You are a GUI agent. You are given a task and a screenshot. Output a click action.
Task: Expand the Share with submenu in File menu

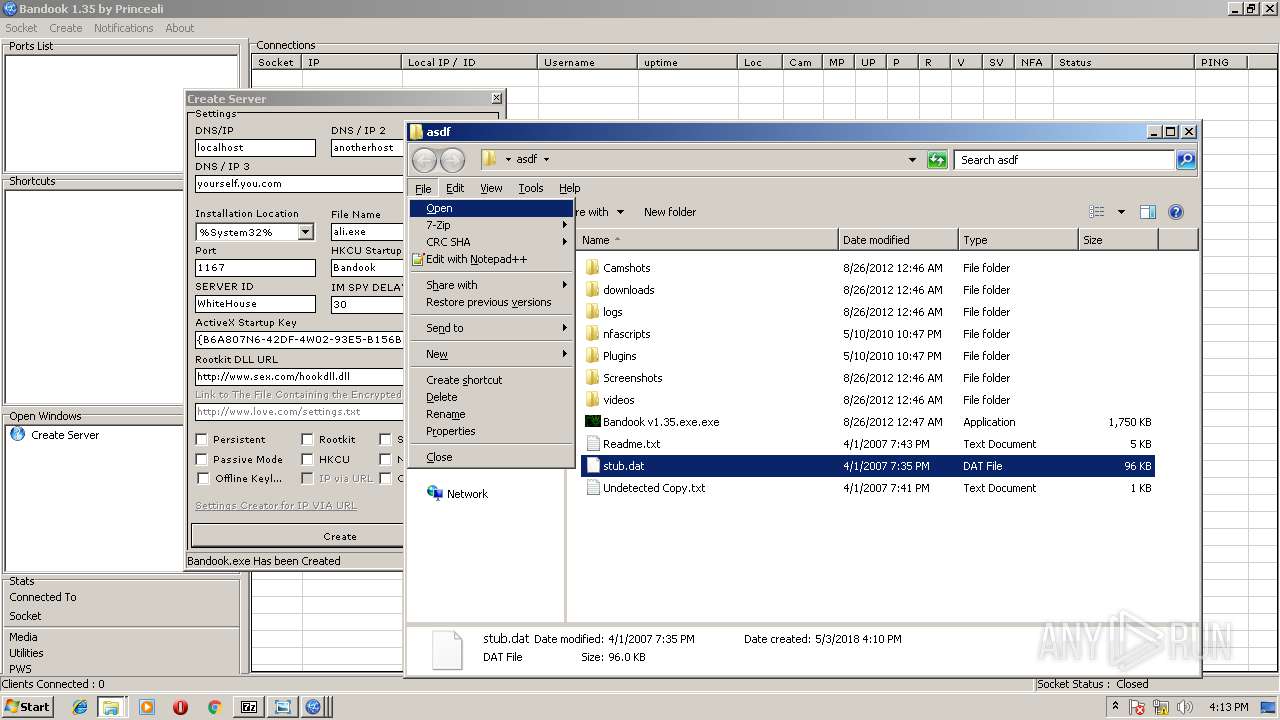click(x=565, y=285)
